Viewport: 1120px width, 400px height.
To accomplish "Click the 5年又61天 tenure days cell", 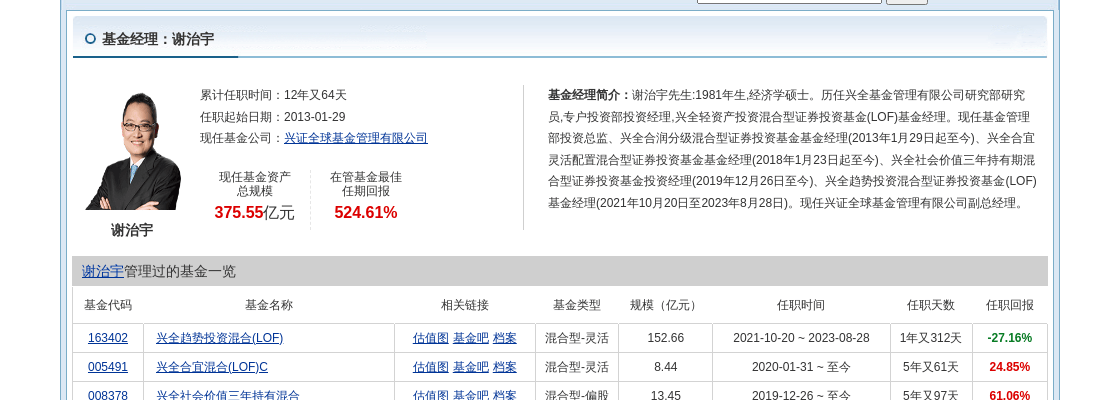I will coord(931,367).
